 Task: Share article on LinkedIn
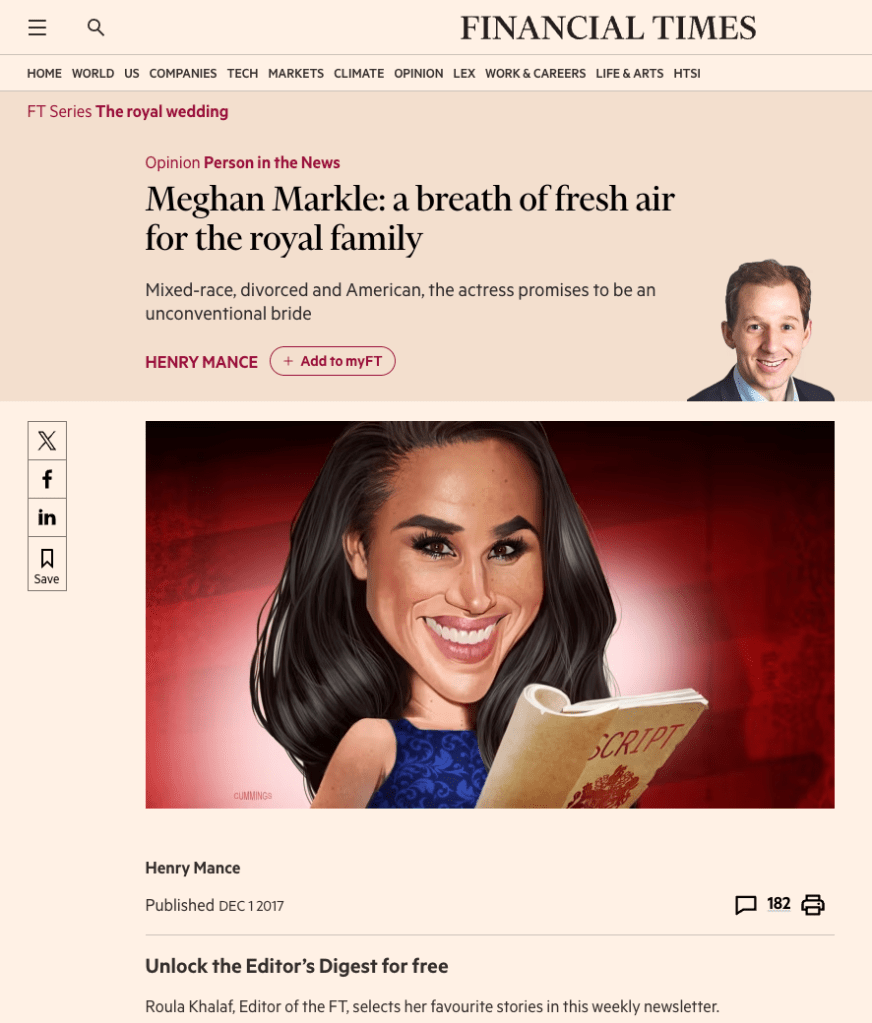tap(47, 517)
